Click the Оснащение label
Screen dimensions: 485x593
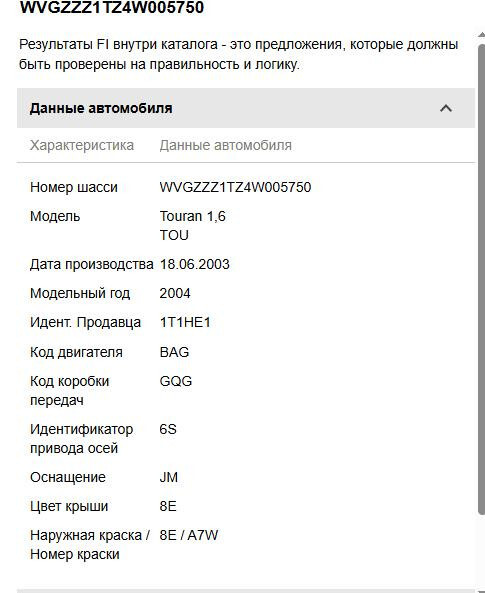[68, 477]
